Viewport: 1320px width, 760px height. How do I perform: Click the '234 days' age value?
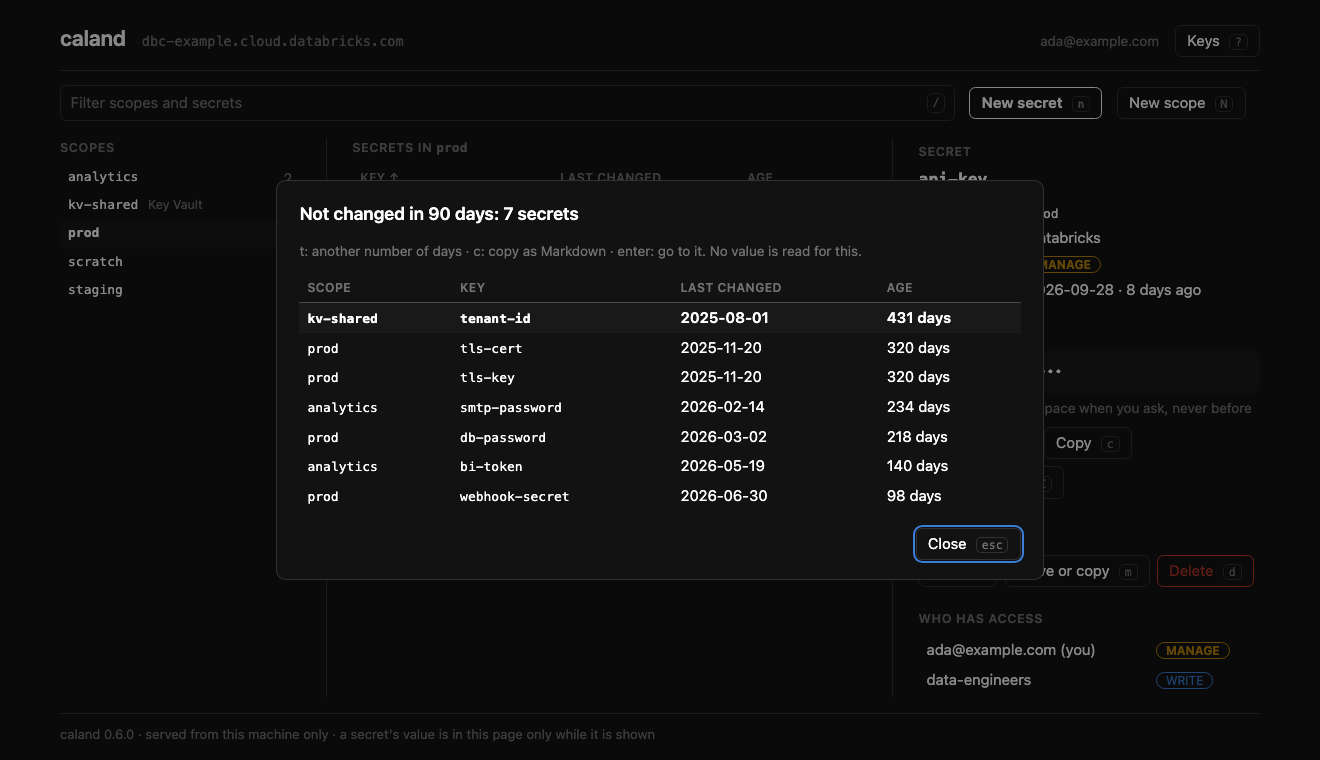click(x=918, y=407)
